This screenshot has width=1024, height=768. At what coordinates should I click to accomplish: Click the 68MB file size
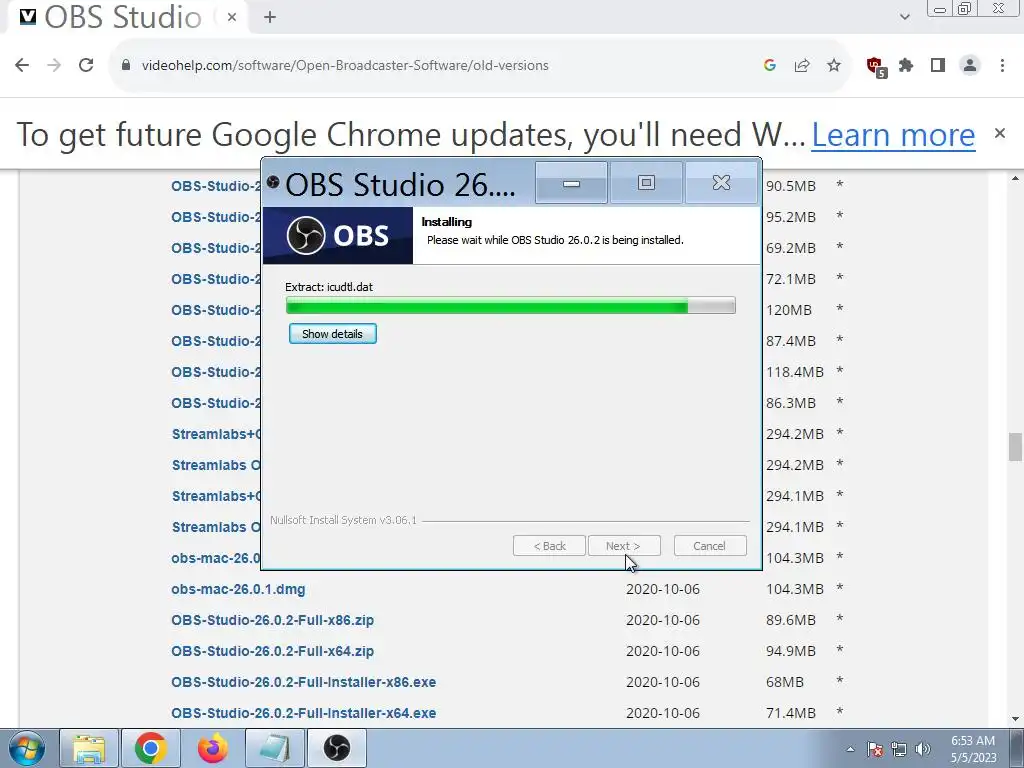[785, 682]
